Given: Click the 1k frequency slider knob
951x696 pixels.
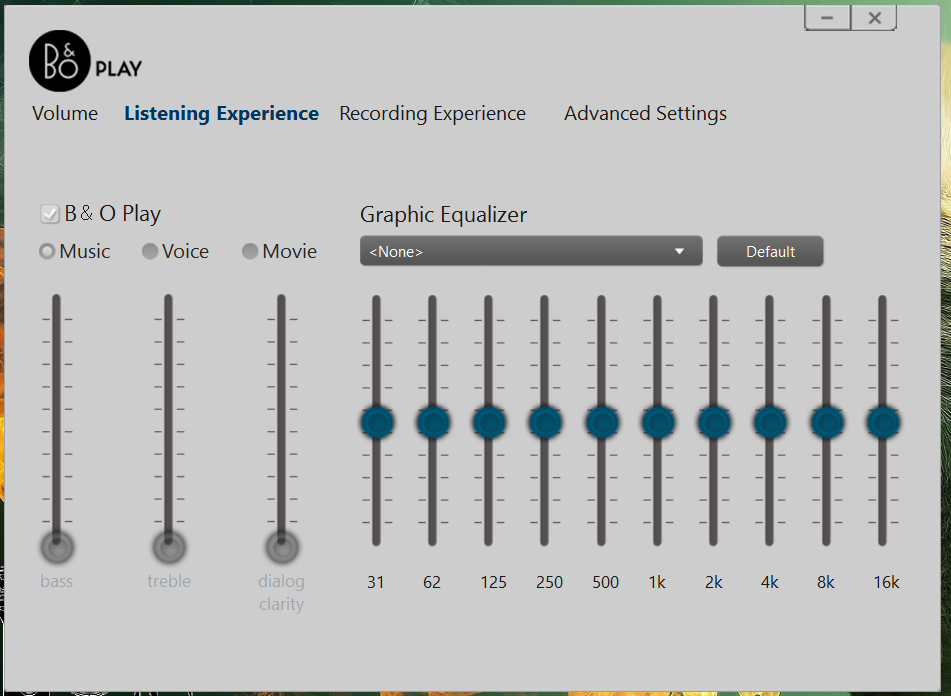Looking at the screenshot, I should (658, 423).
